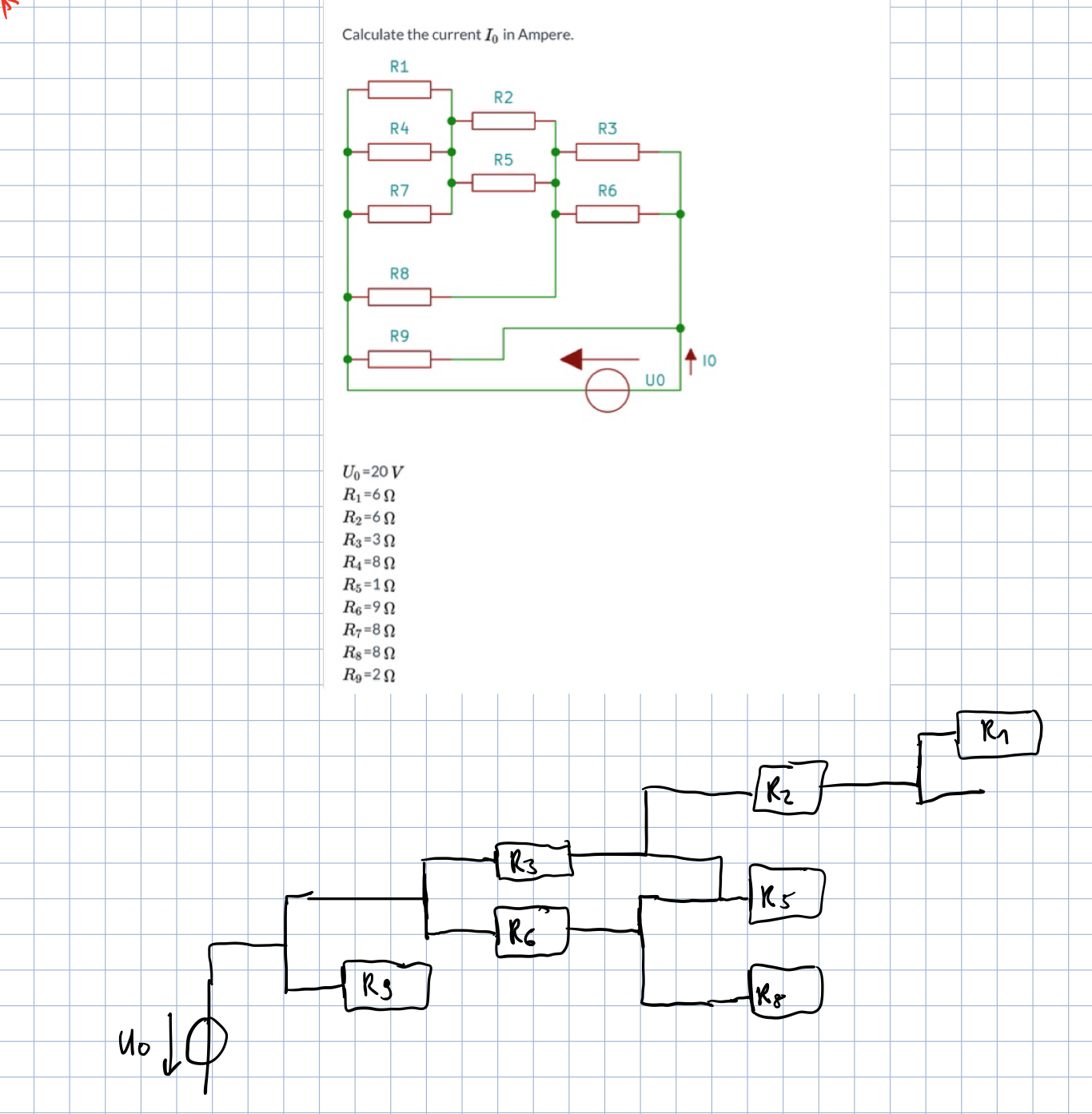Click the I0 label next to the current arrow
Image resolution: width=1092 pixels, height=1114 pixels.
pyautogui.click(x=709, y=361)
